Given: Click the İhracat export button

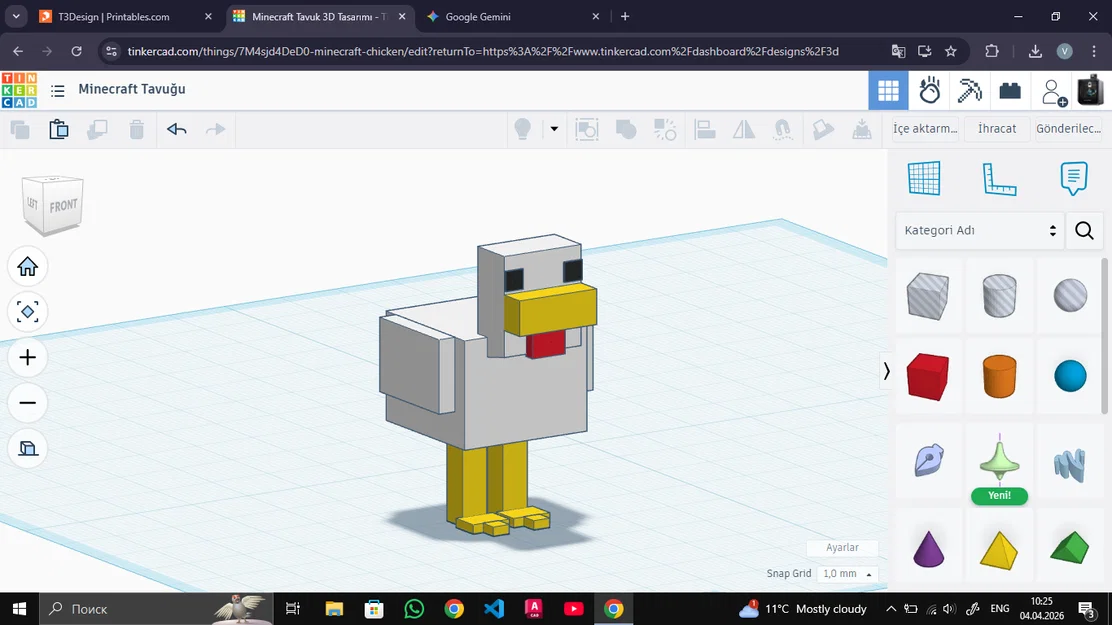Looking at the screenshot, I should (996, 128).
